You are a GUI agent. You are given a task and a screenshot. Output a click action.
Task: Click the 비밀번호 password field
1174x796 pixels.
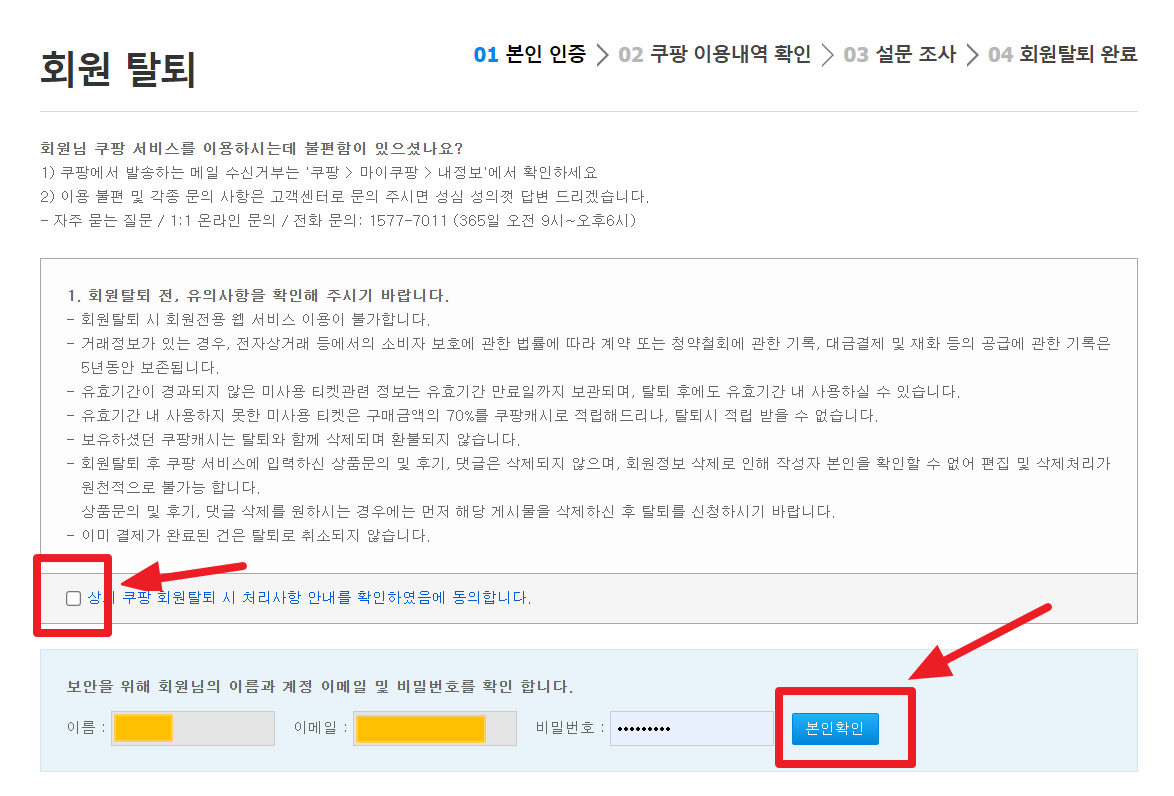click(692, 729)
